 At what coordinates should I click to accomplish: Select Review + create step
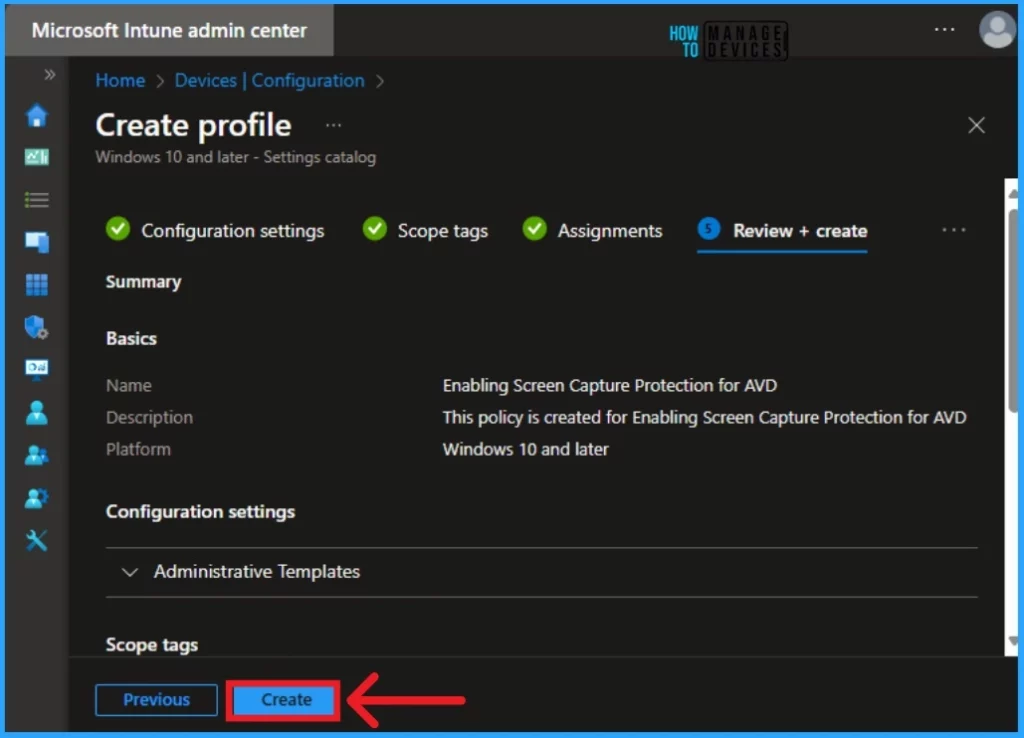tap(782, 230)
